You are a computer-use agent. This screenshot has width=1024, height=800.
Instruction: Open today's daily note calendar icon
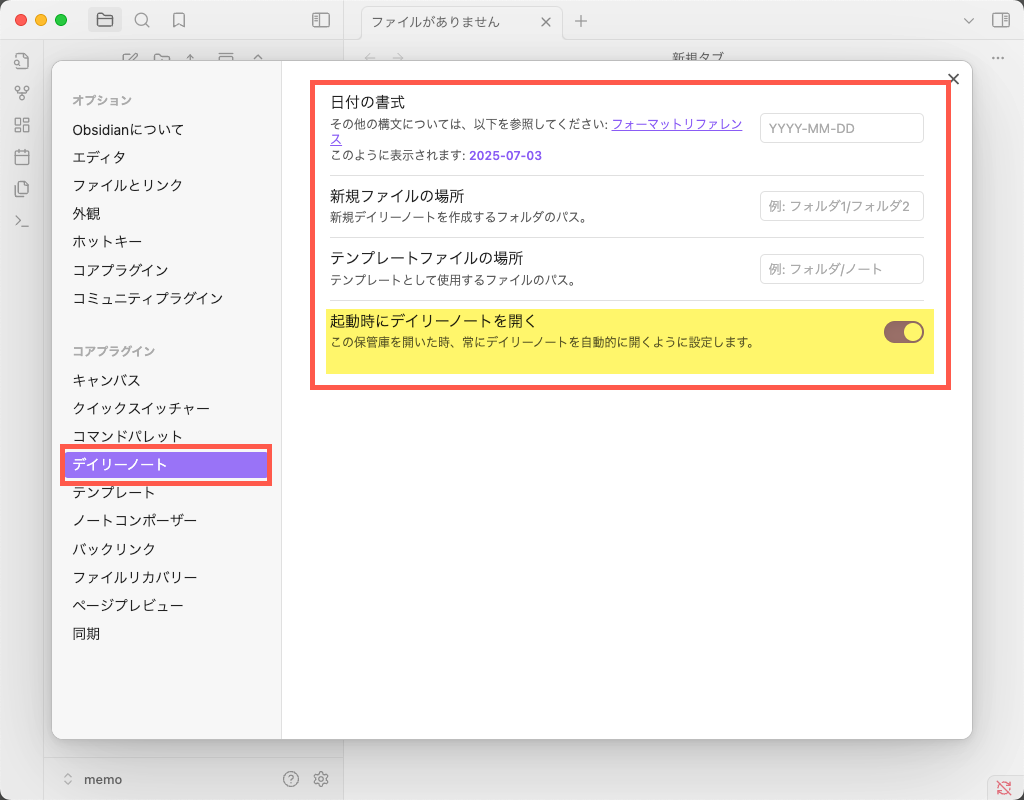(x=22, y=157)
